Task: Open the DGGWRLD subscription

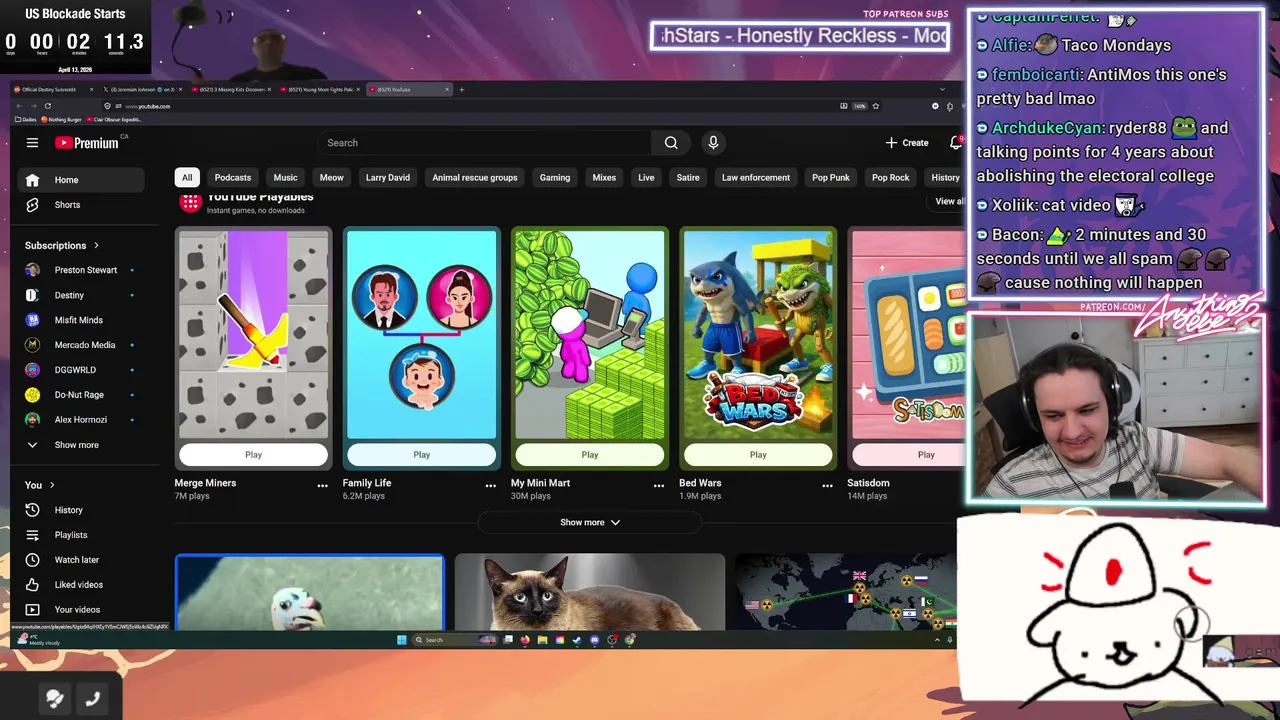Action: click(x=80, y=370)
